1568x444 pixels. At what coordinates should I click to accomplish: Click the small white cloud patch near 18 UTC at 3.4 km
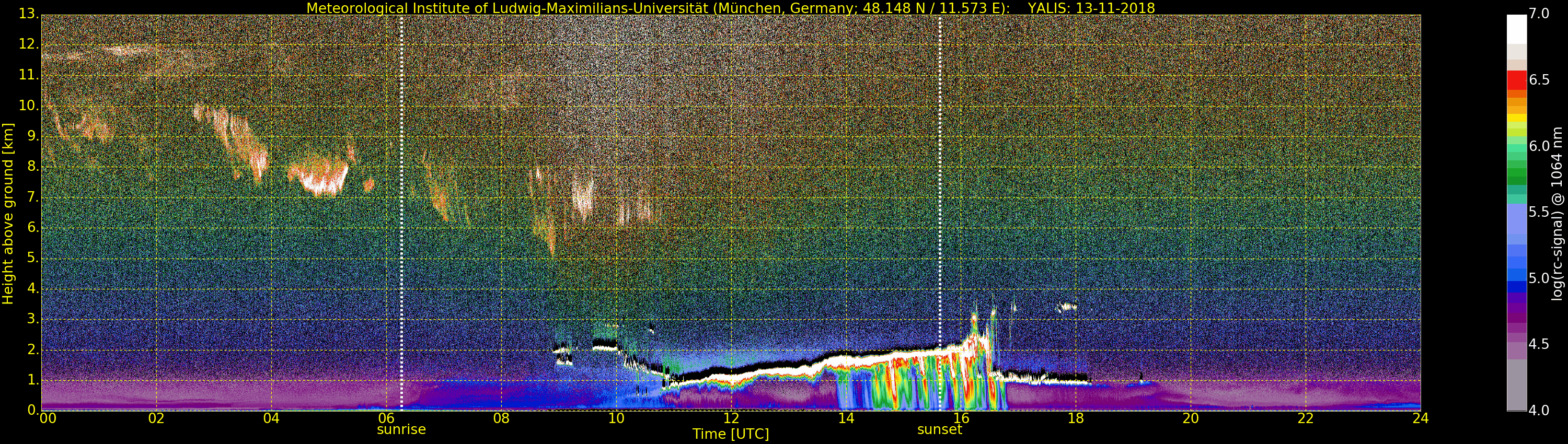point(1066,307)
